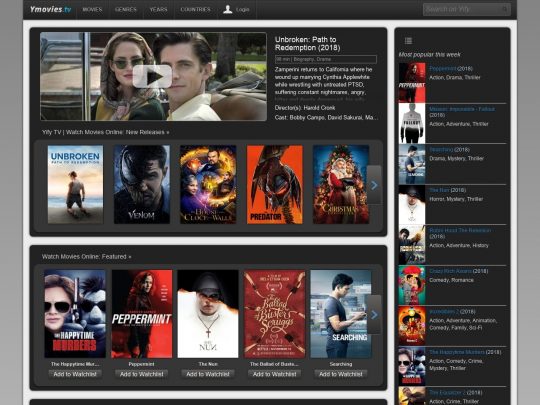Viewport: 540px width, 405px height.
Task: Show next Featured movies with arrow
Action: pyautogui.click(x=374, y=314)
